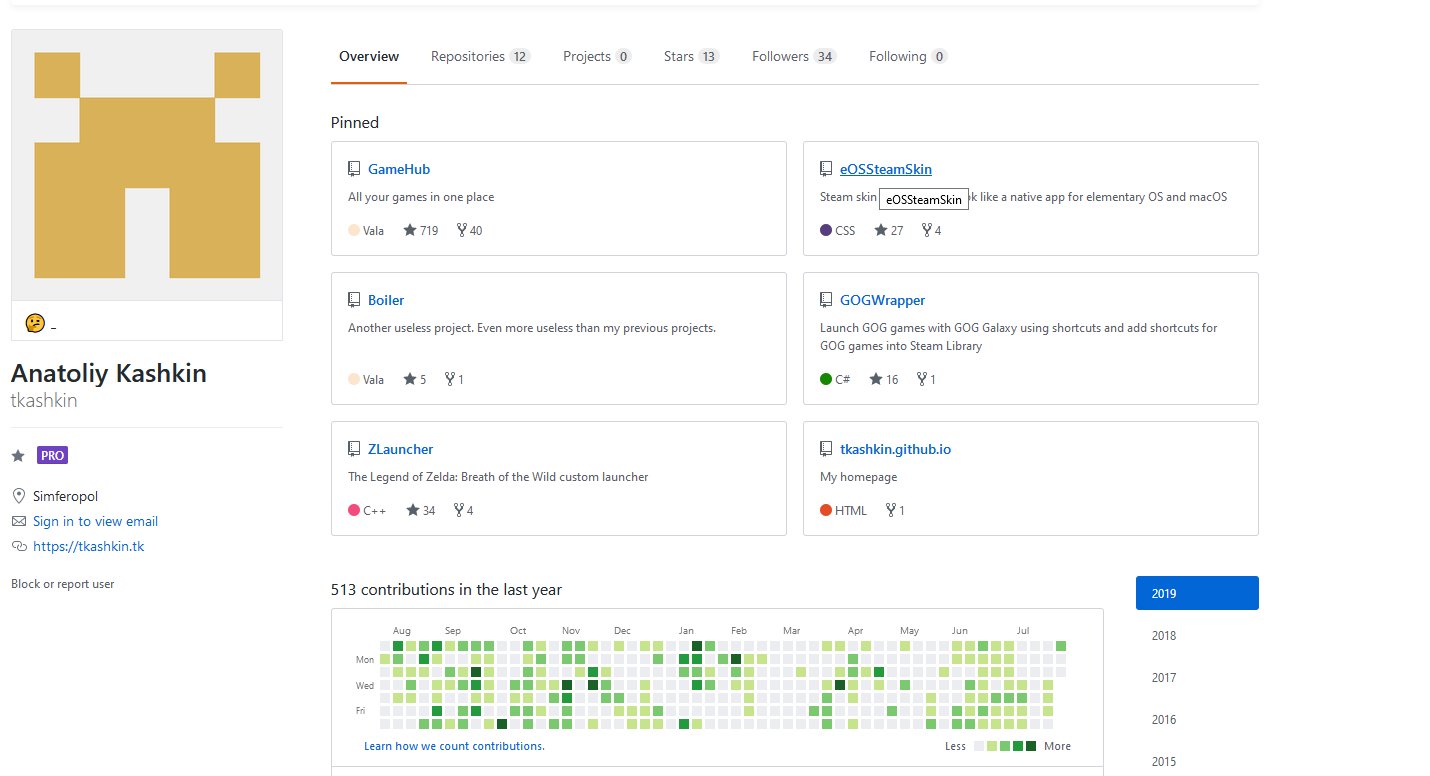Click the thinking face status emoji
Screen dimensions: 1430x776
pyautogui.click(x=35, y=322)
